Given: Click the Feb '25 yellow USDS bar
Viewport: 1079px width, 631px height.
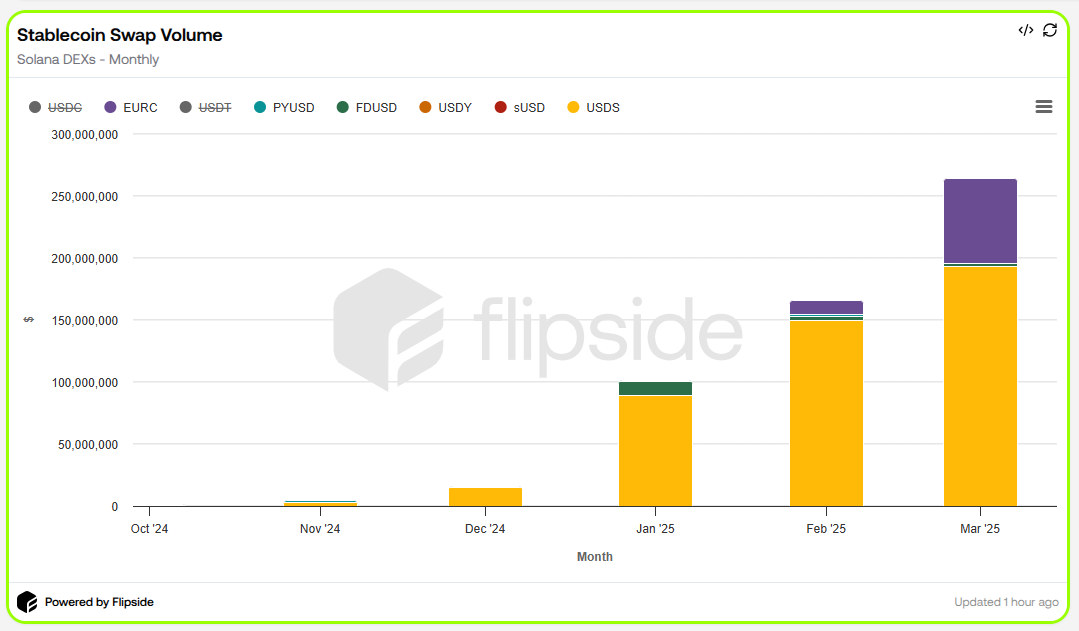Looking at the screenshot, I should 826,412.
